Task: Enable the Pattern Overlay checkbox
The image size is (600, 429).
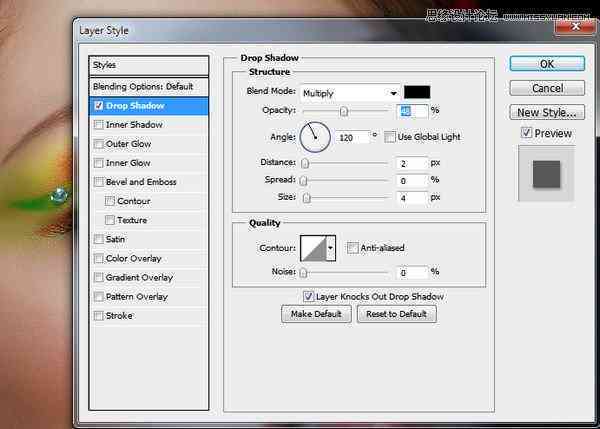Action: click(x=98, y=297)
